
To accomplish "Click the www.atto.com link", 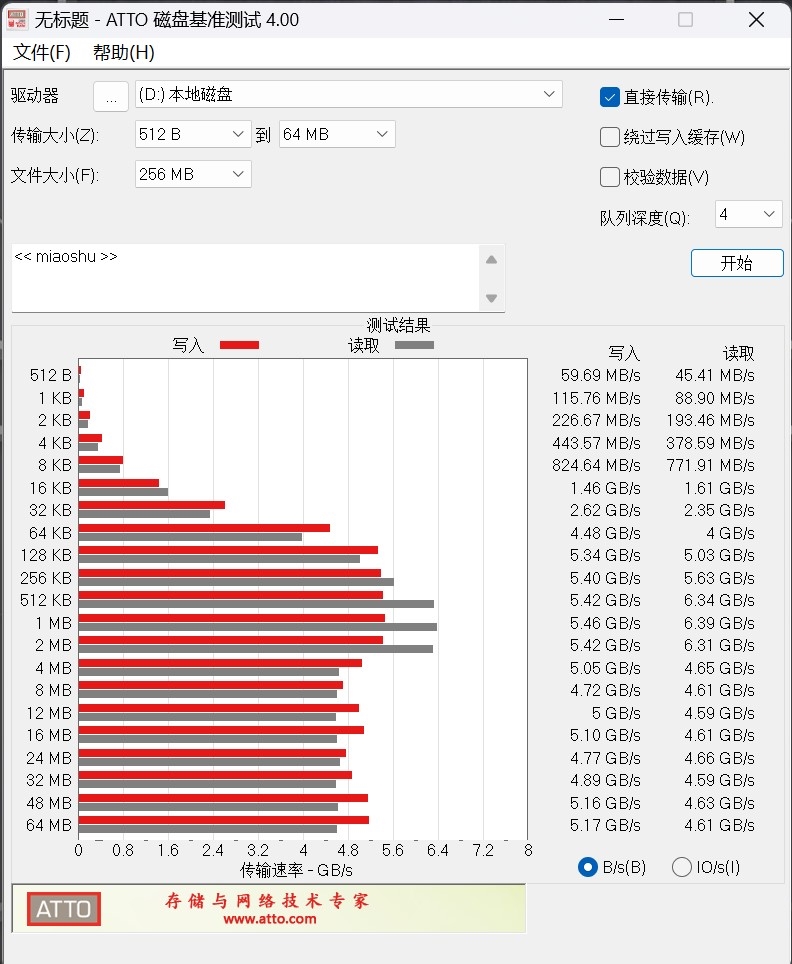I will 270,919.
